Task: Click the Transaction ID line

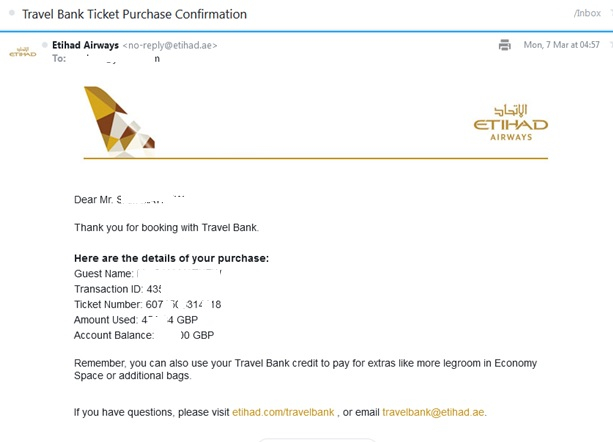Action: click(x=118, y=289)
